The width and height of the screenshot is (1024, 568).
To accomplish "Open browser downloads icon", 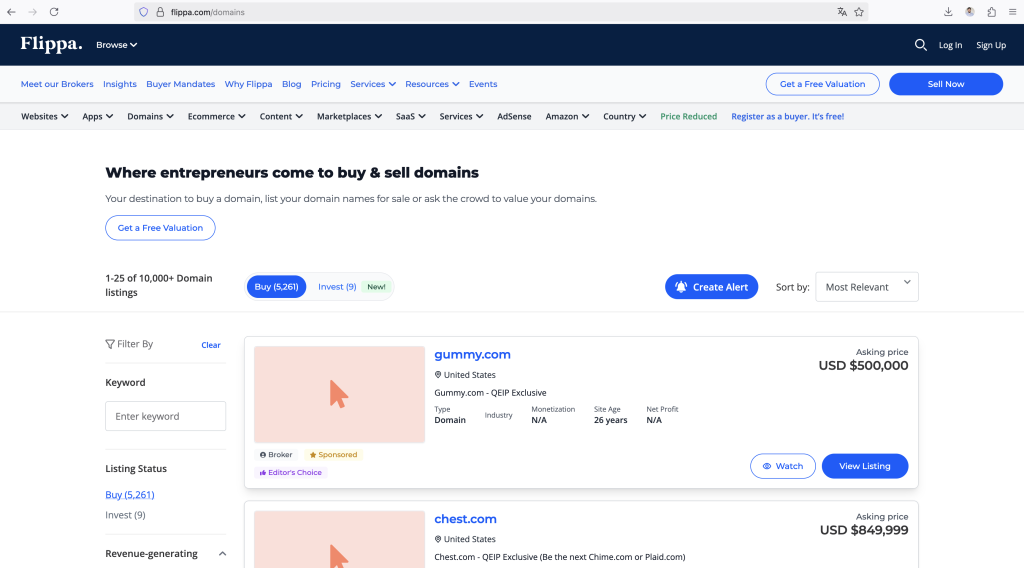I will point(948,12).
